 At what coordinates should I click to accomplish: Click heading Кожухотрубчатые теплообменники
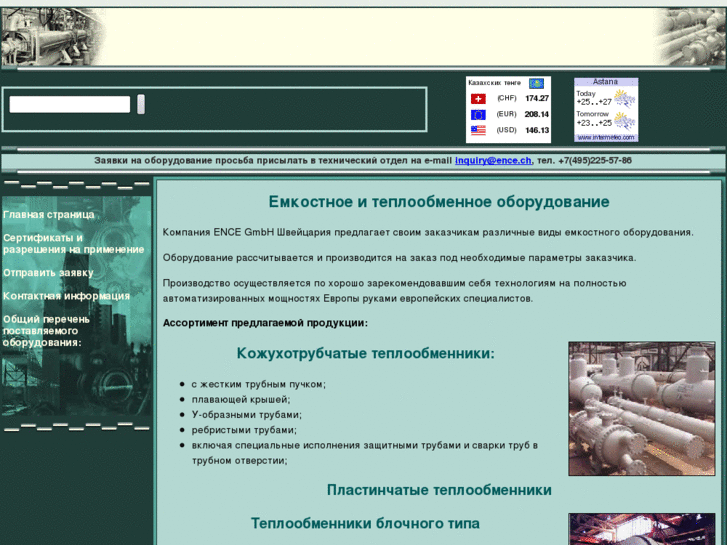coord(365,353)
